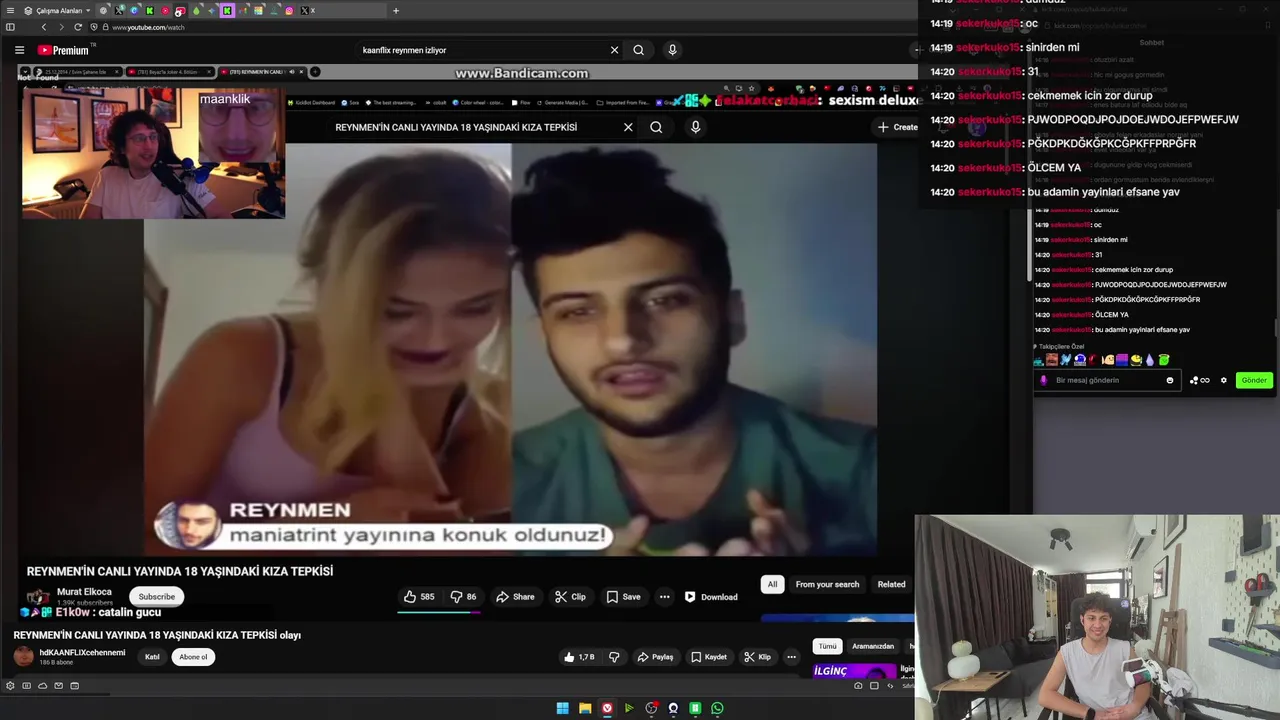Open the hdKAANFLIXcehennemi channel avatar
Screen dimensions: 1280x720
23,656
